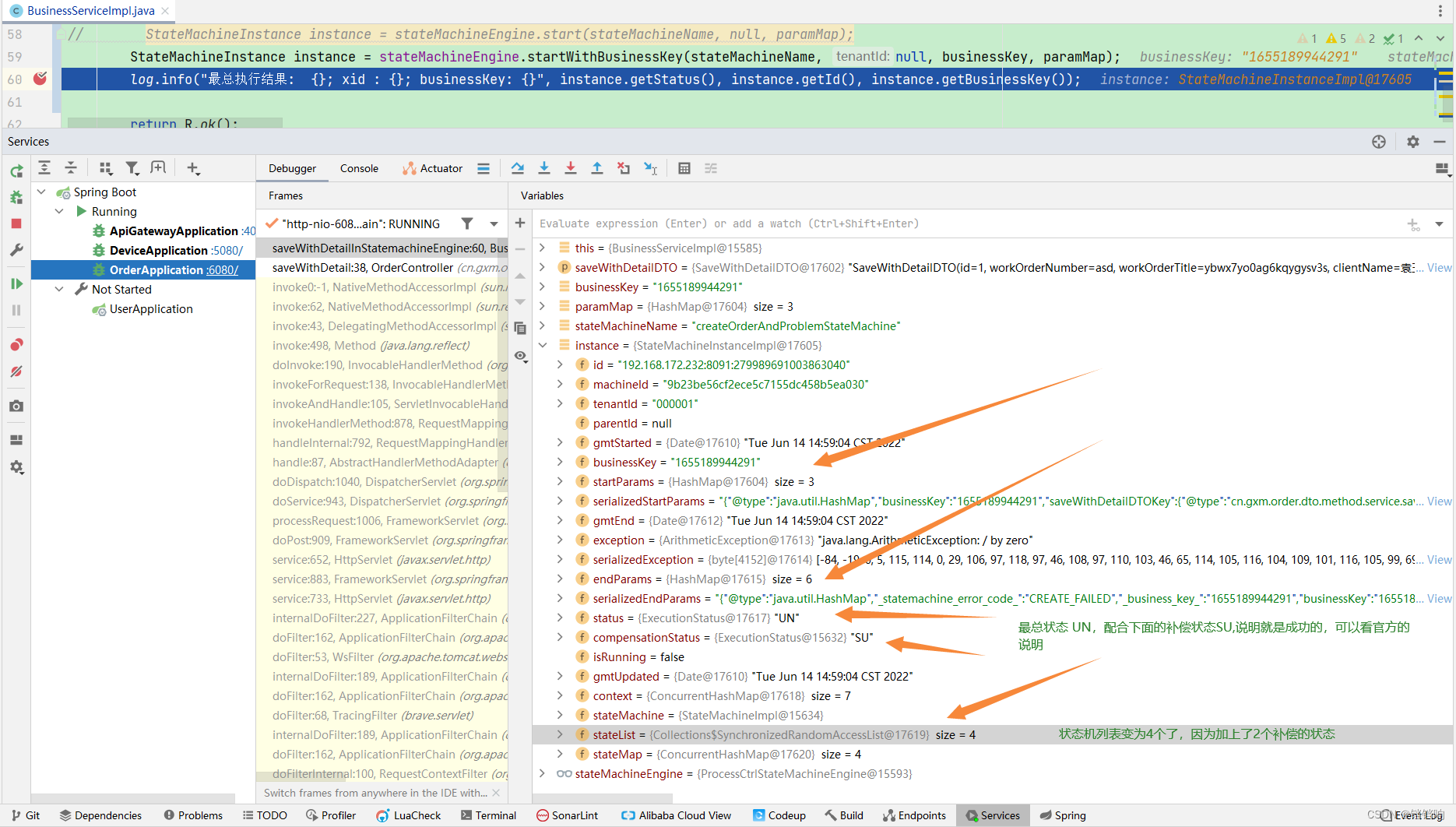Click View link for serializedEndParams value
This screenshot has width=1456, height=827.
coord(1439,598)
